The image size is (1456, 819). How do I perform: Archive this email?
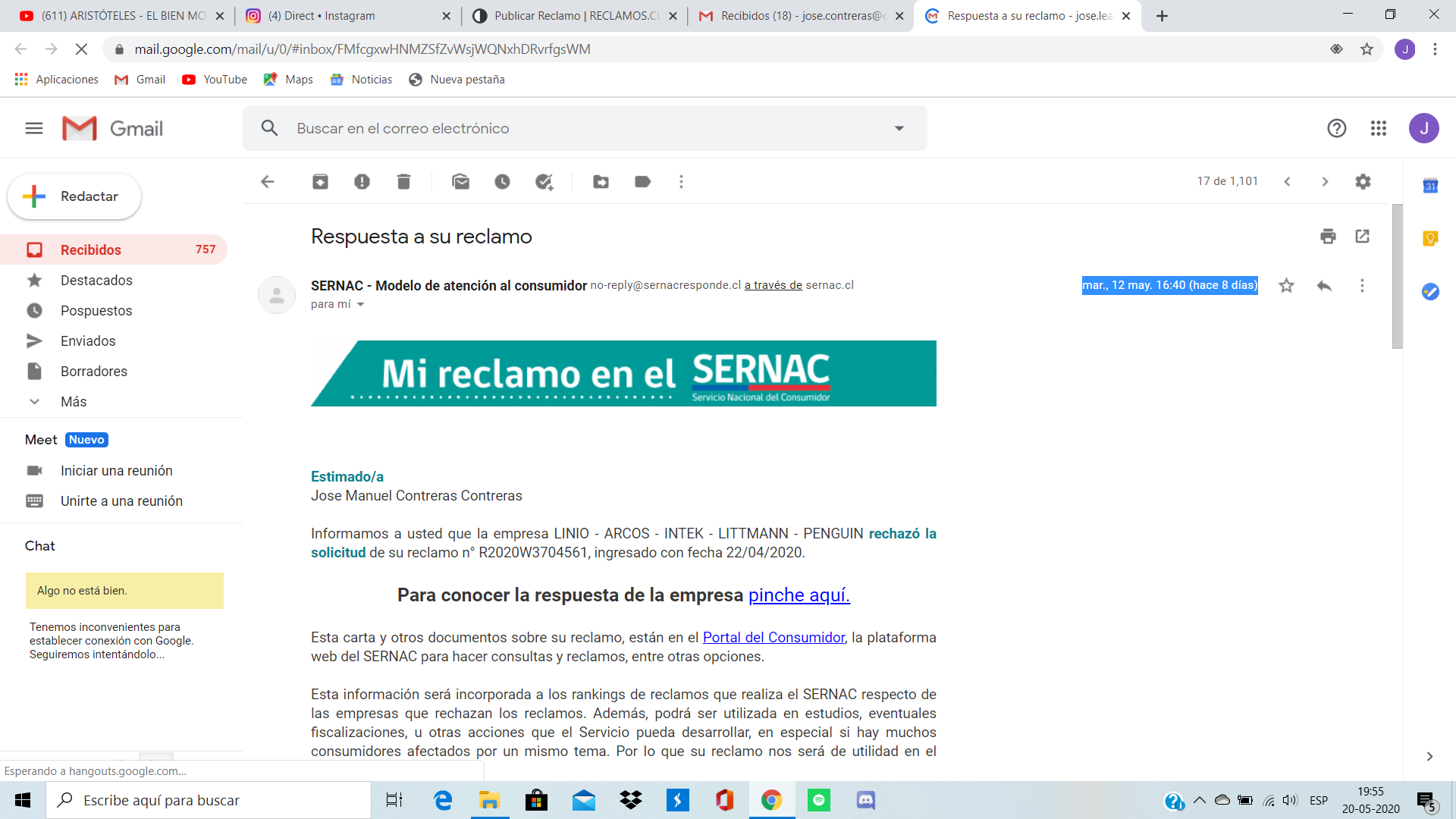(320, 181)
